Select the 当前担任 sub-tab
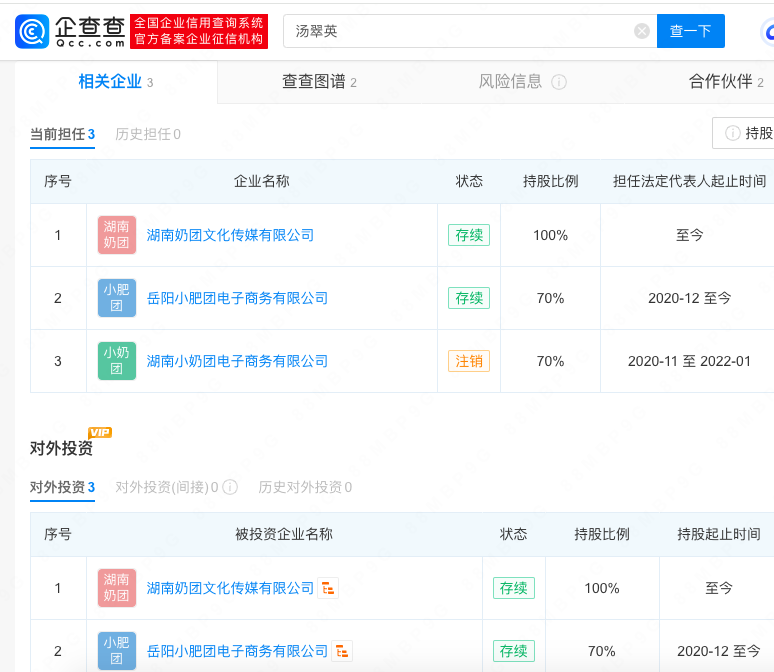Image resolution: width=774 pixels, height=672 pixels. [x=63, y=134]
